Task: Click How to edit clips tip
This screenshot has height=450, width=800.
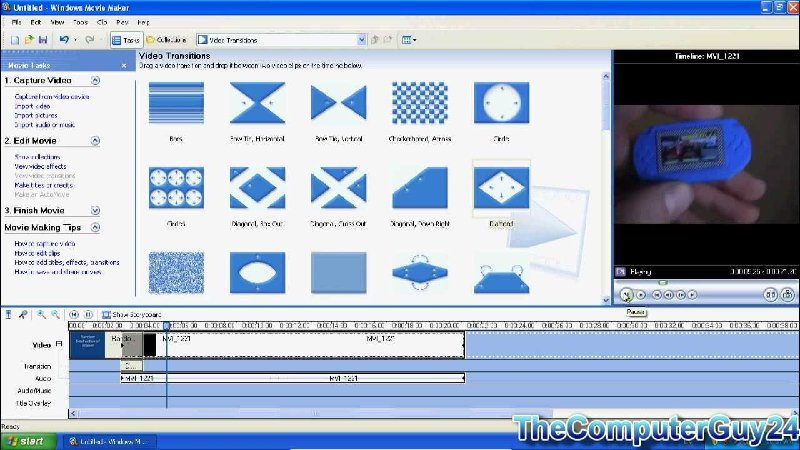Action: click(37, 253)
